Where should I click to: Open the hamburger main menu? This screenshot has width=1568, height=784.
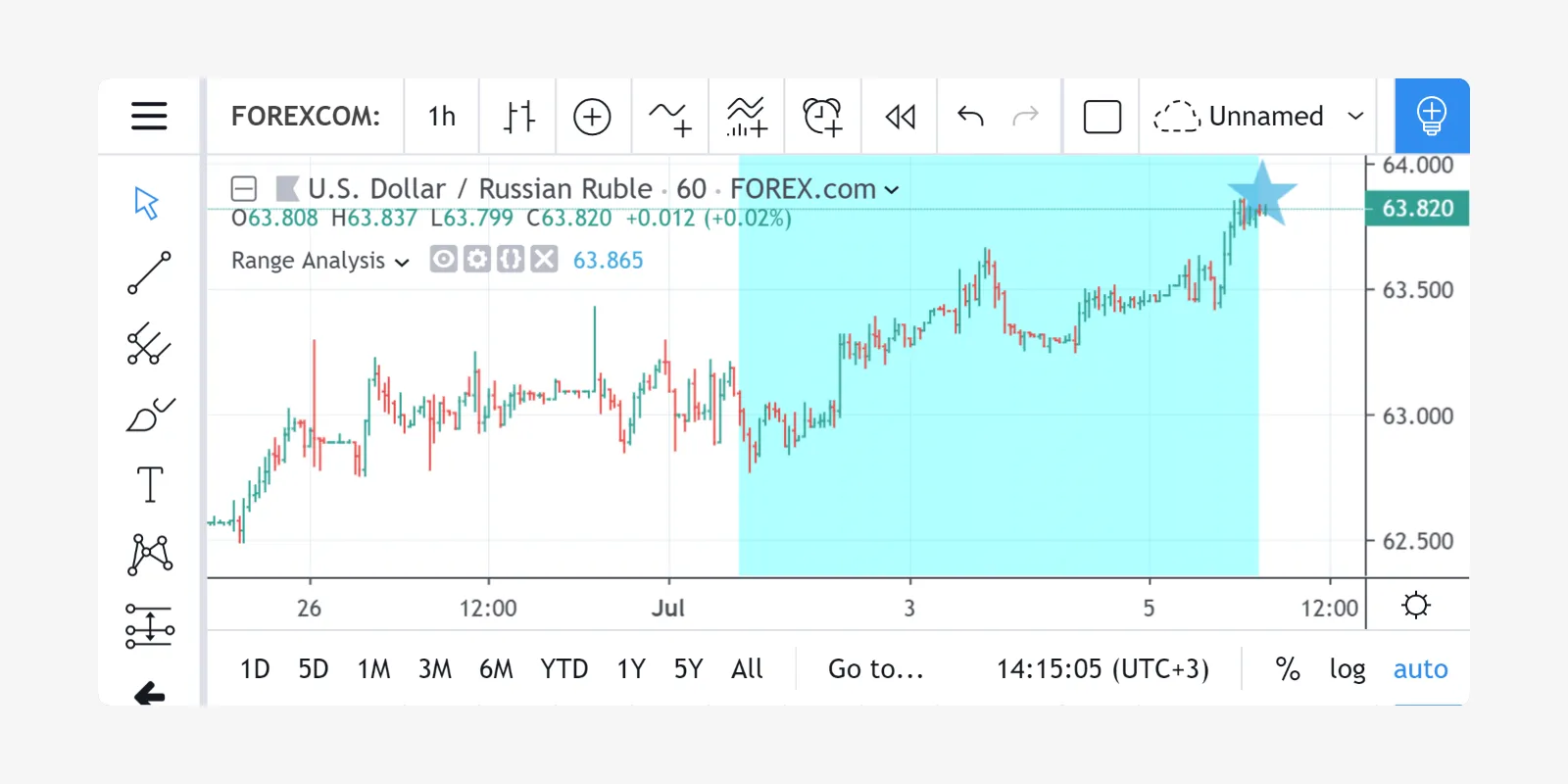[149, 116]
